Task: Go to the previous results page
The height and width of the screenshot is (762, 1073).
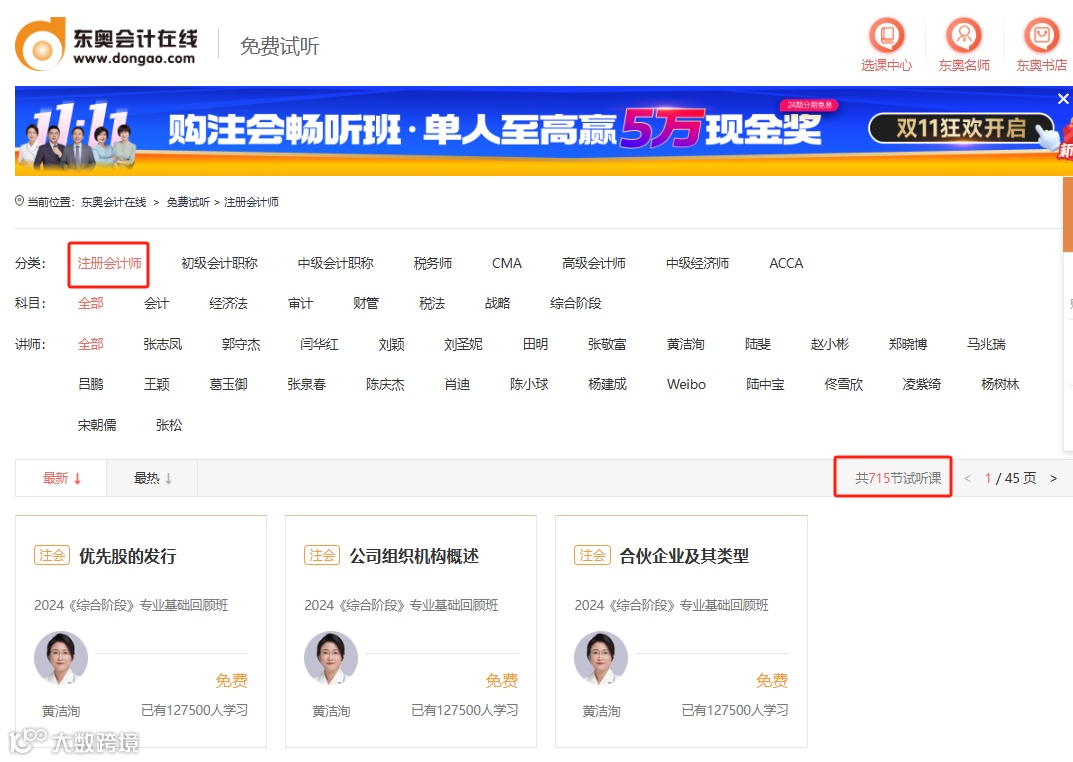Action: point(967,478)
